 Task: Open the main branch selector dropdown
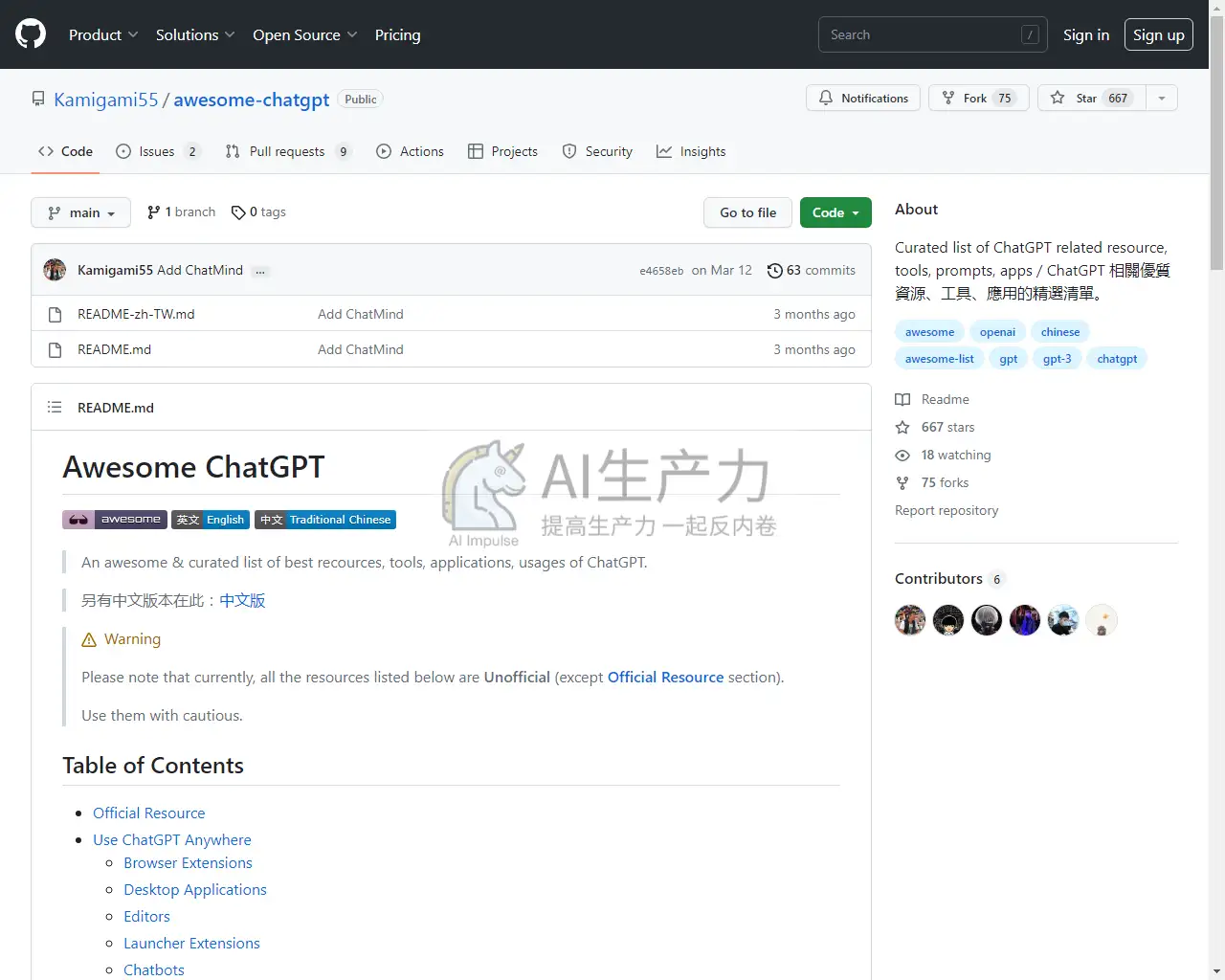coord(80,212)
